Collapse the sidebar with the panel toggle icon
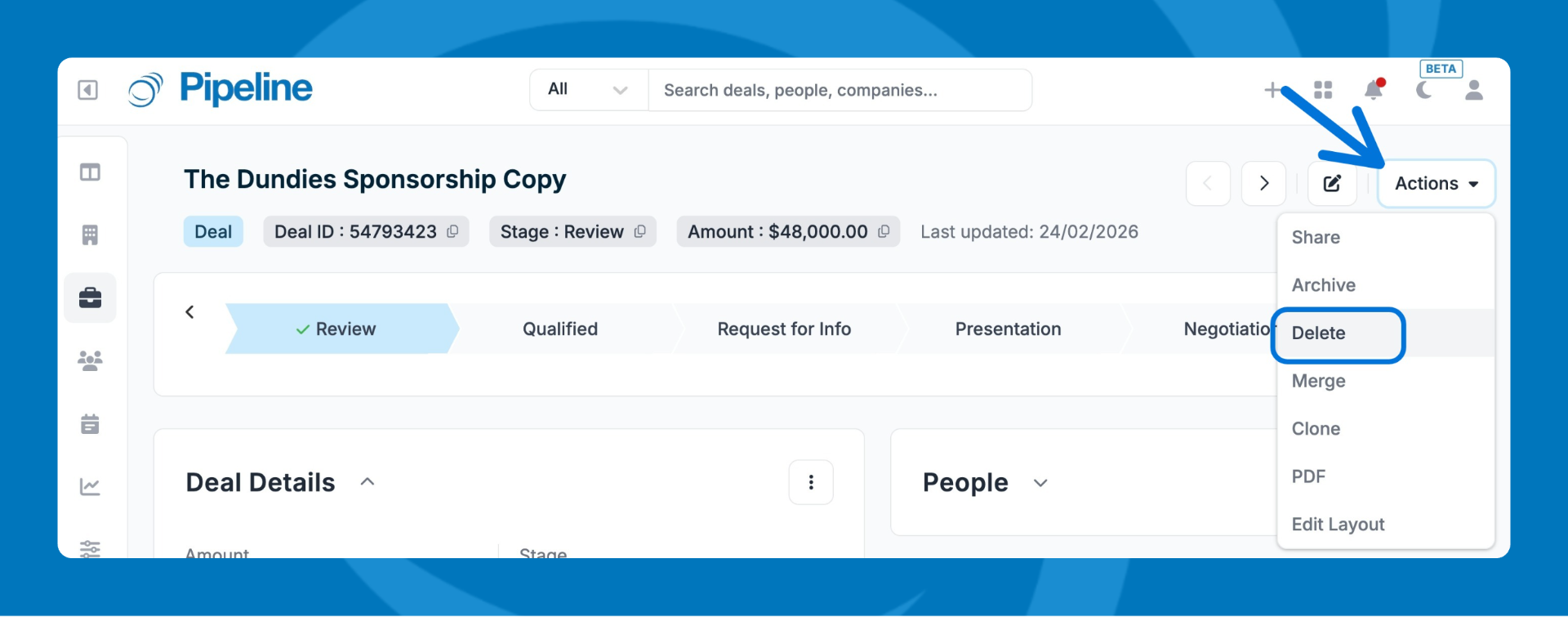Image resolution: width=1568 pixels, height=617 pixels. 87,90
